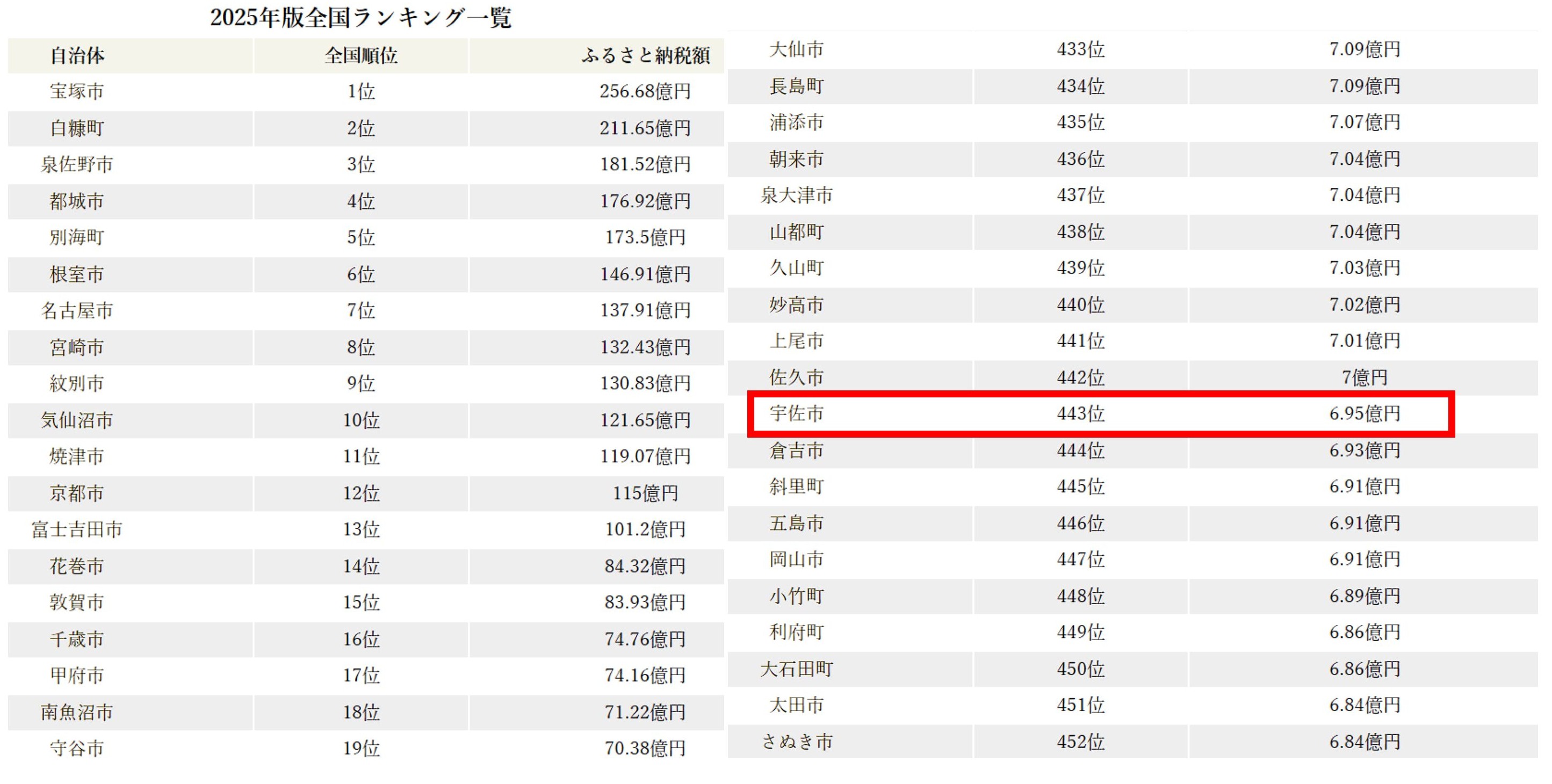
Task: Click the 6.95億円 amount in highlighted row
Action: point(1365,413)
